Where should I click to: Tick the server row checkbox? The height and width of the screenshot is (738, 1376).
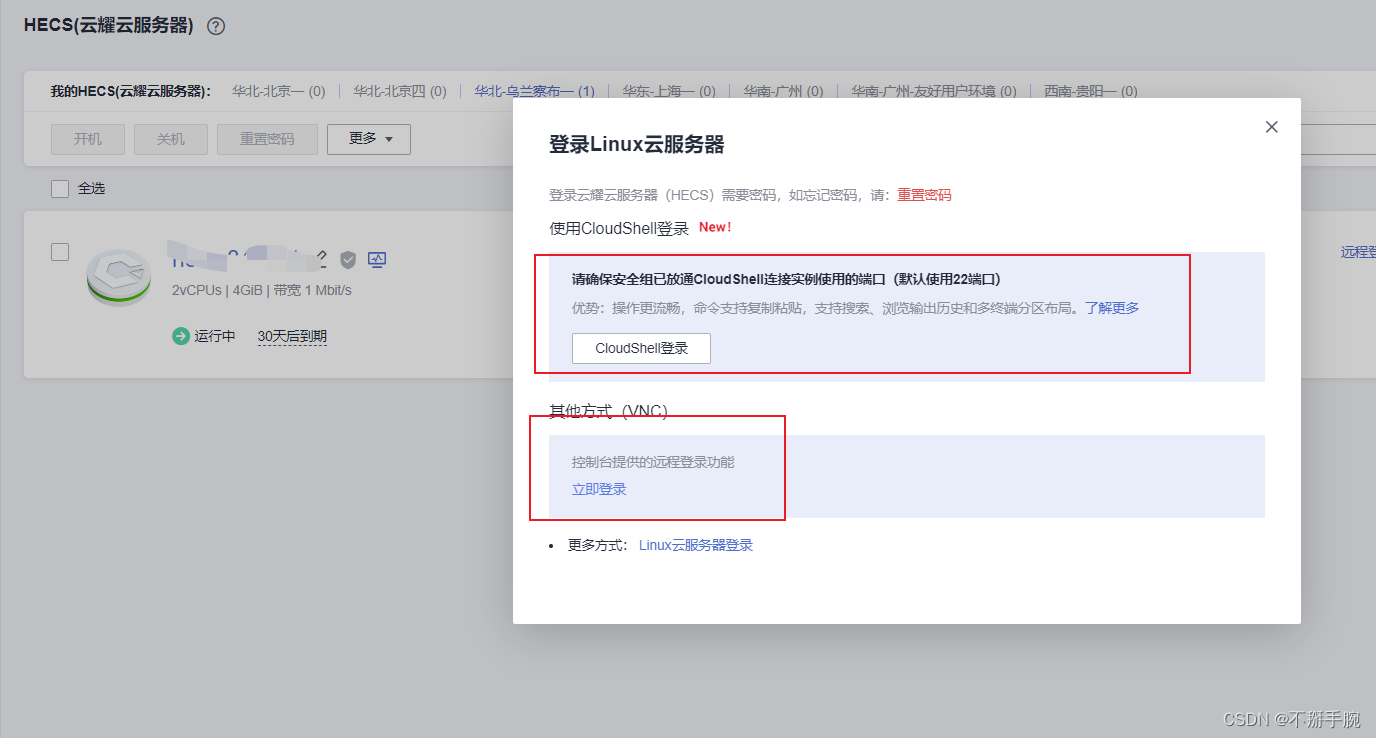tap(60, 252)
